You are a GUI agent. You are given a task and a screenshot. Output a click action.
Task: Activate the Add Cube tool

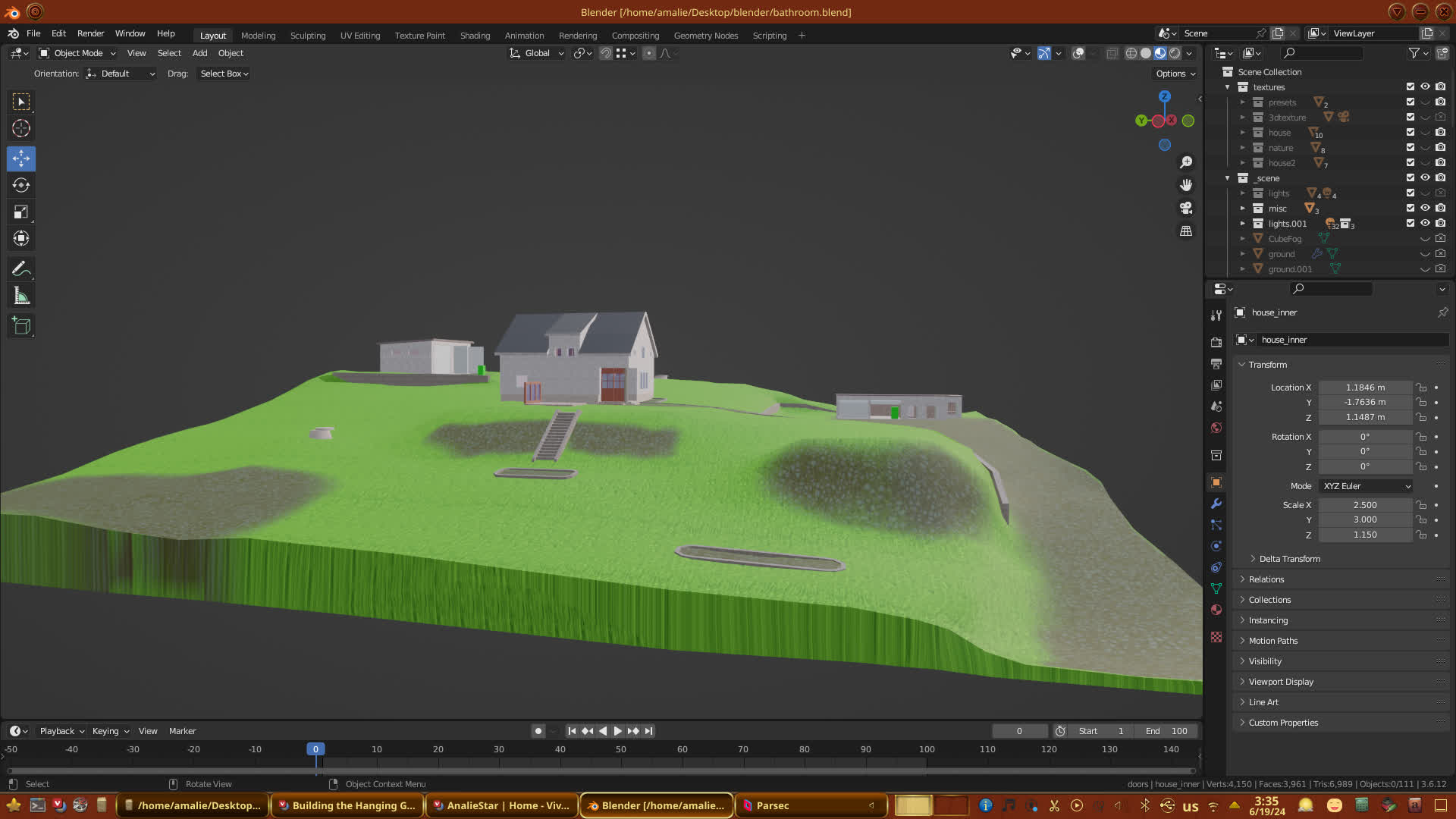click(21, 326)
